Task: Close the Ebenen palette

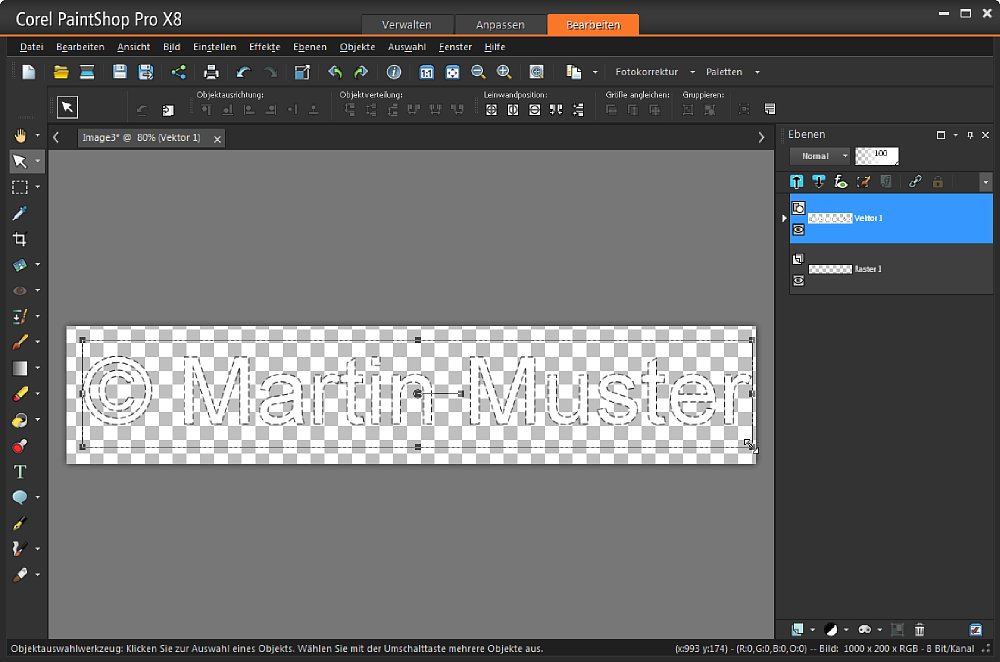Action: pyautogui.click(x=985, y=135)
